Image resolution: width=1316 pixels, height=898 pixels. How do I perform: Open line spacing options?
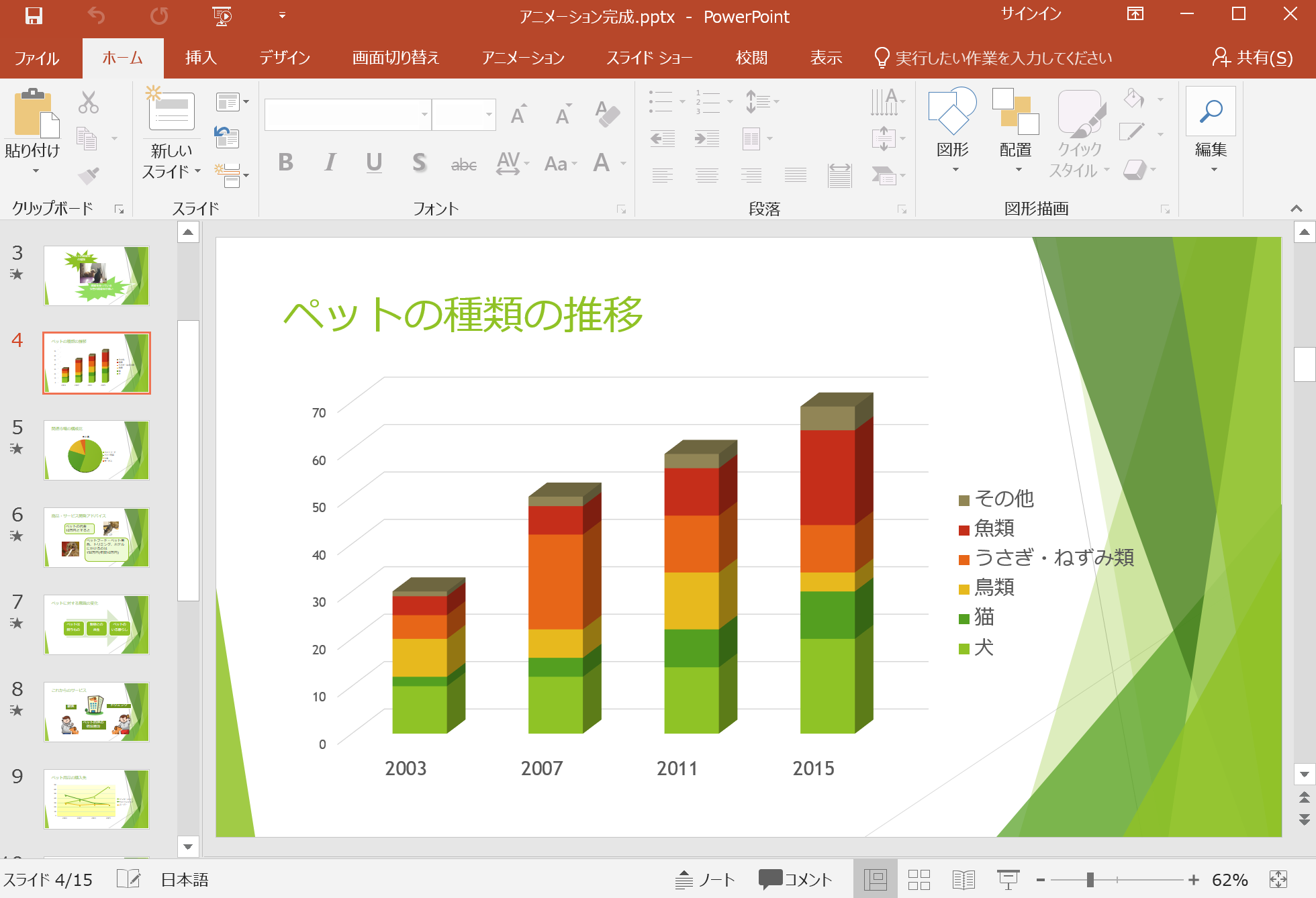click(762, 102)
